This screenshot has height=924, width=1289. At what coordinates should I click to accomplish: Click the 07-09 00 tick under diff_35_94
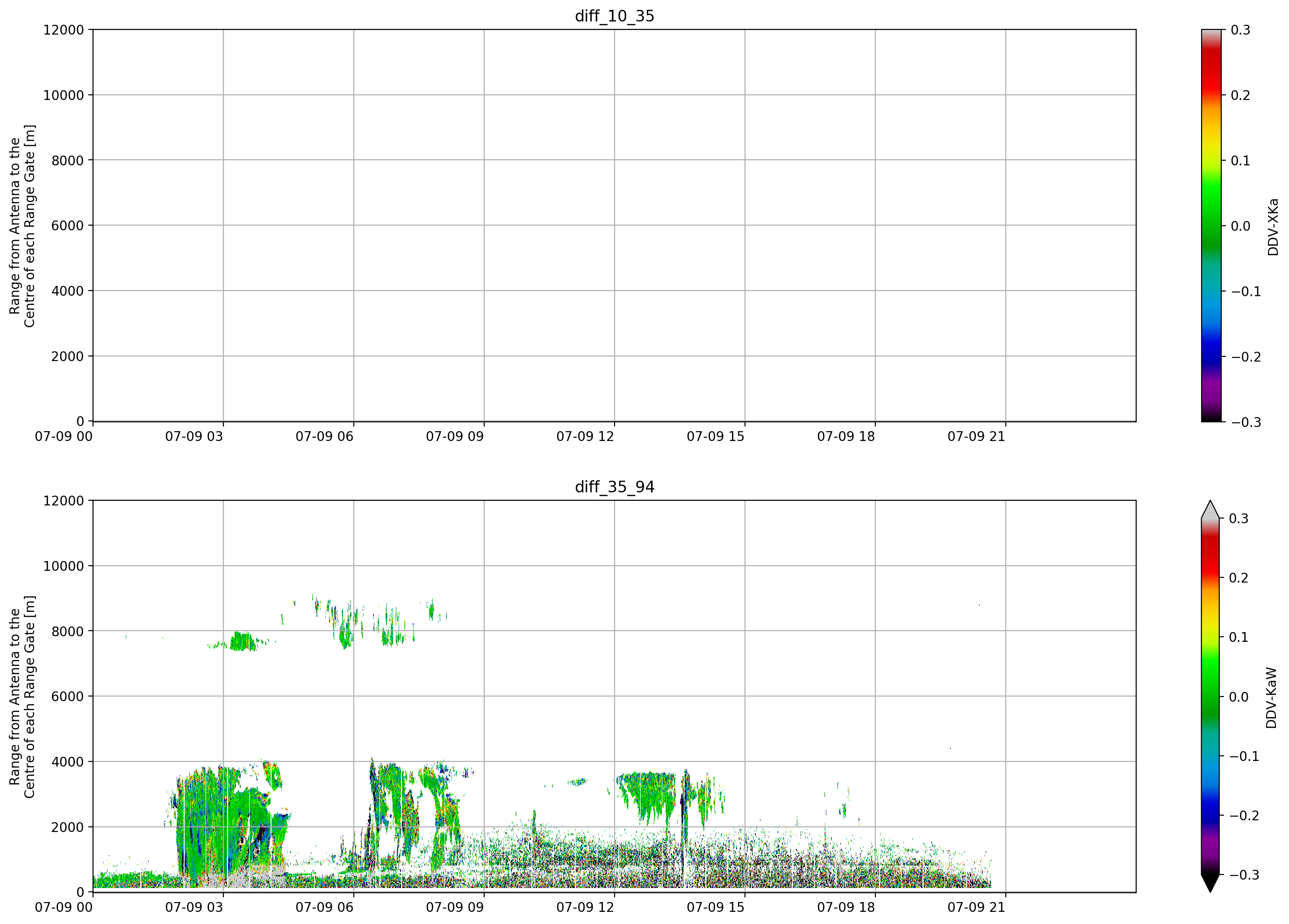click(x=64, y=908)
